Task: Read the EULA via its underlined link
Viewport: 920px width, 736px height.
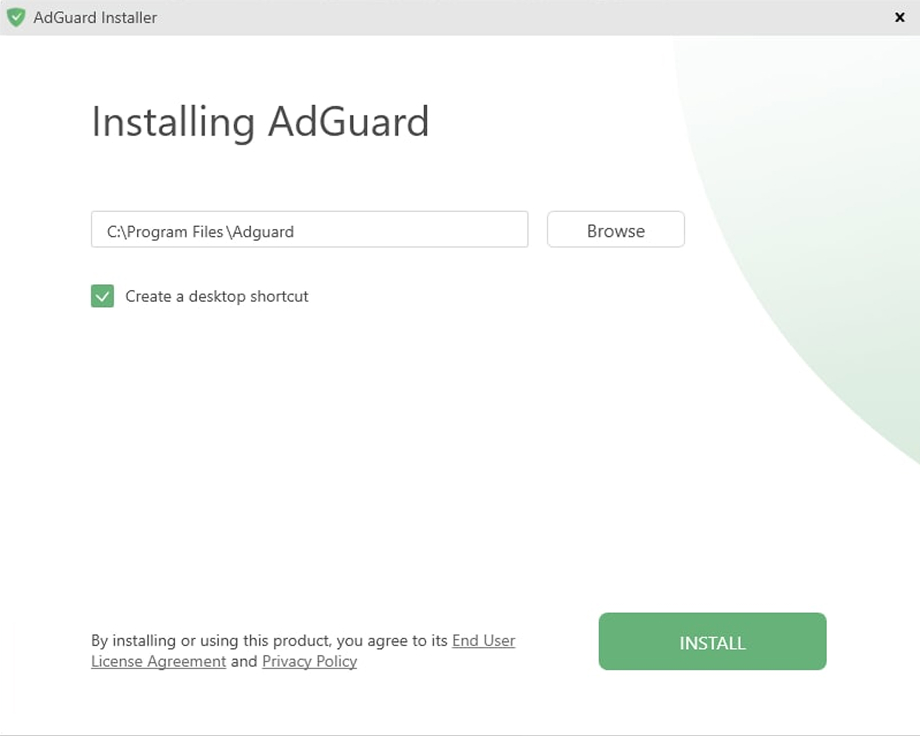Action: coord(483,640)
